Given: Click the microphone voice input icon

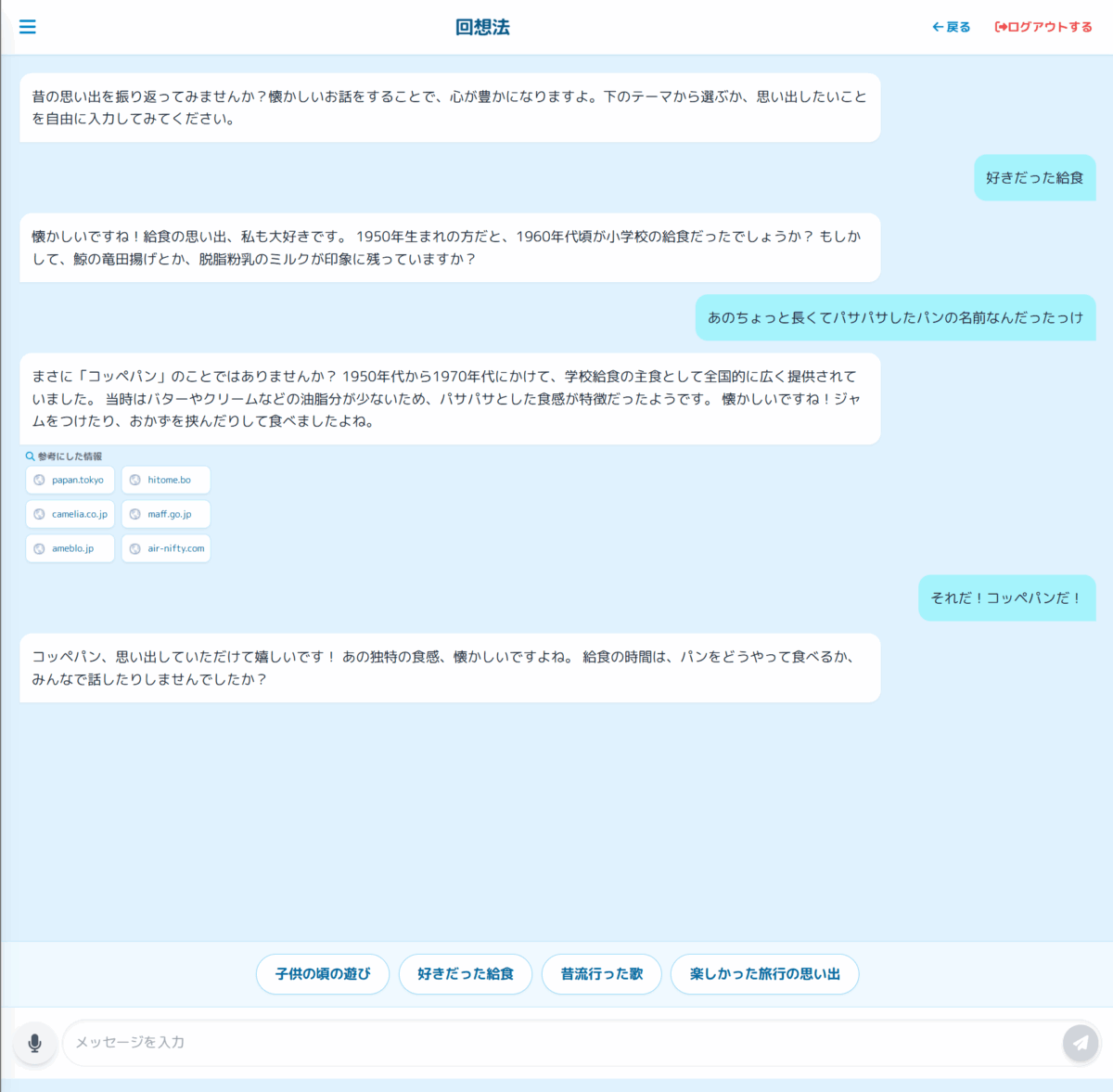Looking at the screenshot, I should 35,1043.
